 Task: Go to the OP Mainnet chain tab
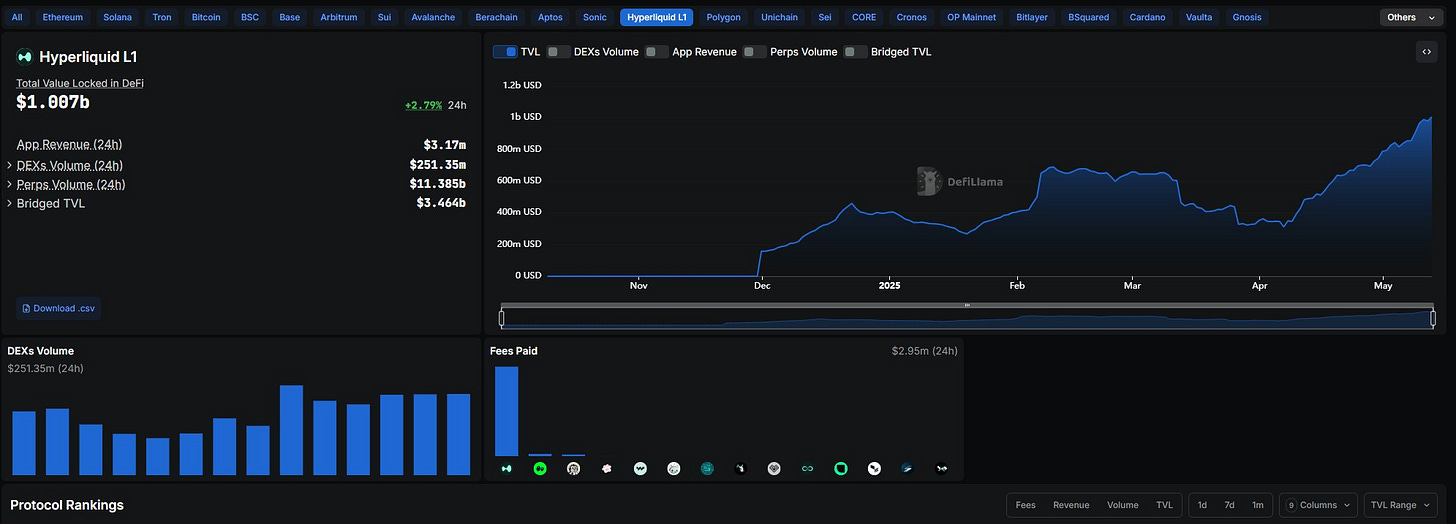(972, 17)
